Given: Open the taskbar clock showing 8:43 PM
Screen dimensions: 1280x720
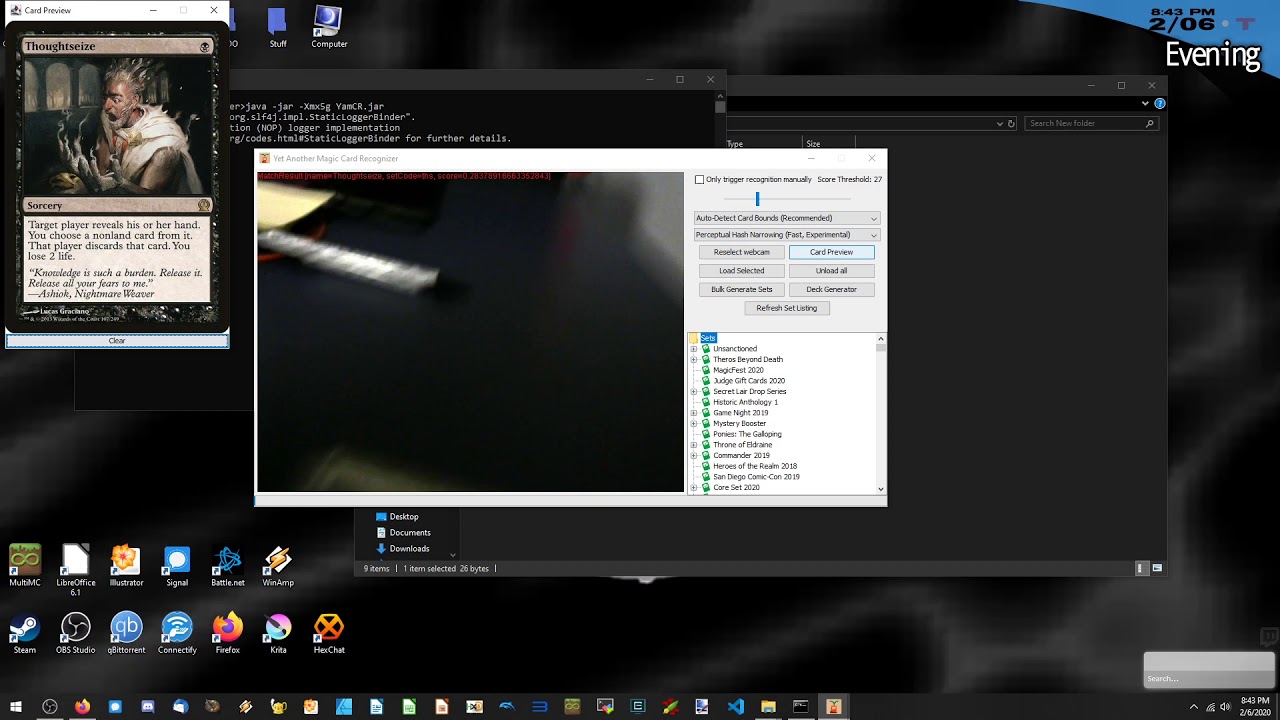Looking at the screenshot, I should tap(1255, 706).
